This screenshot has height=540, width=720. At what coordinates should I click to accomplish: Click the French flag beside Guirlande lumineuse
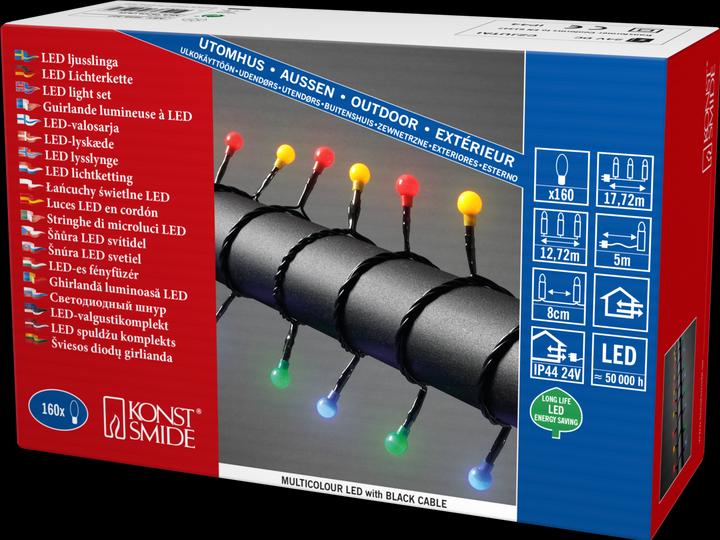point(28,104)
